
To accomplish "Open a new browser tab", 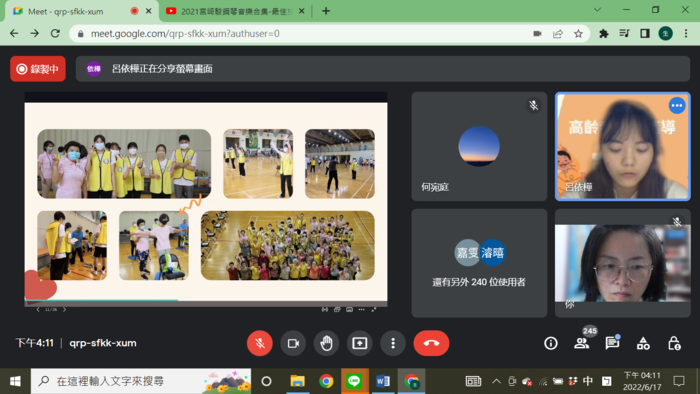I will (x=326, y=11).
